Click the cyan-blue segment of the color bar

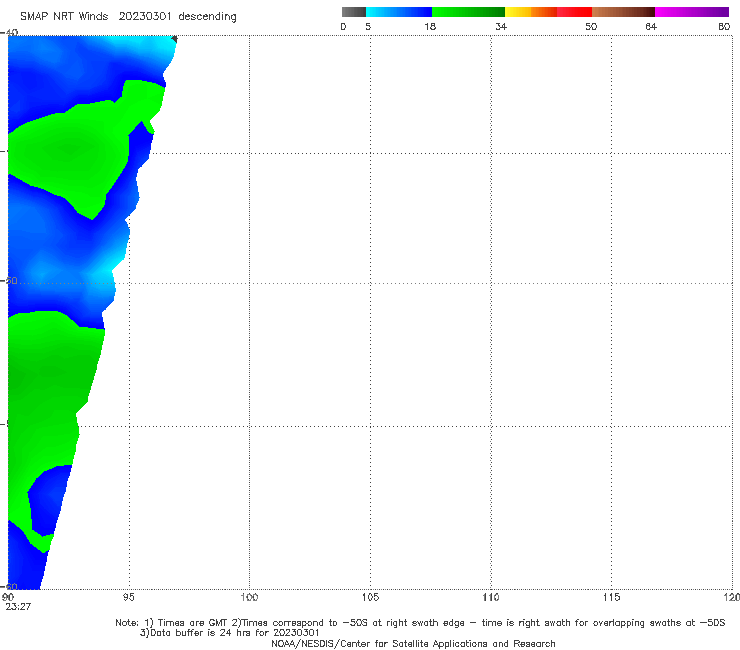pyautogui.click(x=399, y=12)
